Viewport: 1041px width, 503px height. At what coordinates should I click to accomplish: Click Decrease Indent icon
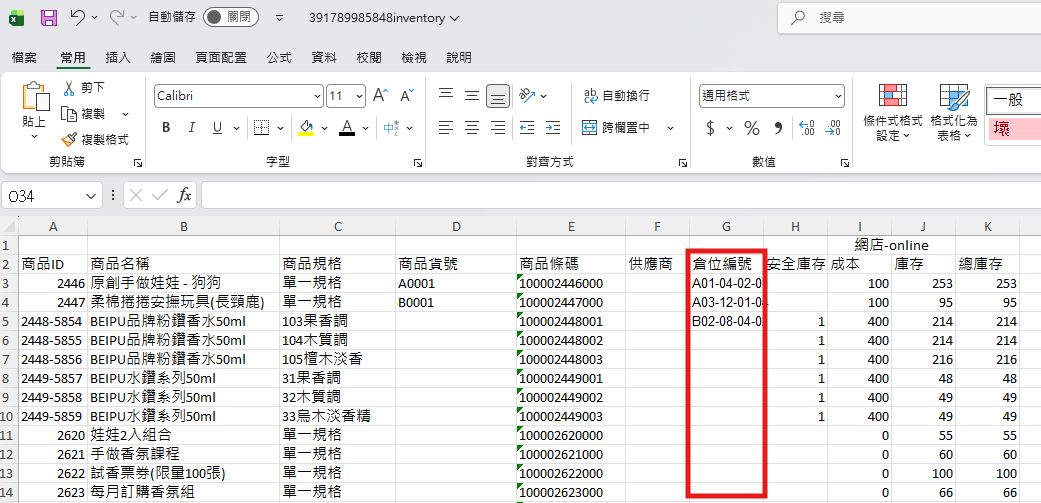tap(527, 127)
